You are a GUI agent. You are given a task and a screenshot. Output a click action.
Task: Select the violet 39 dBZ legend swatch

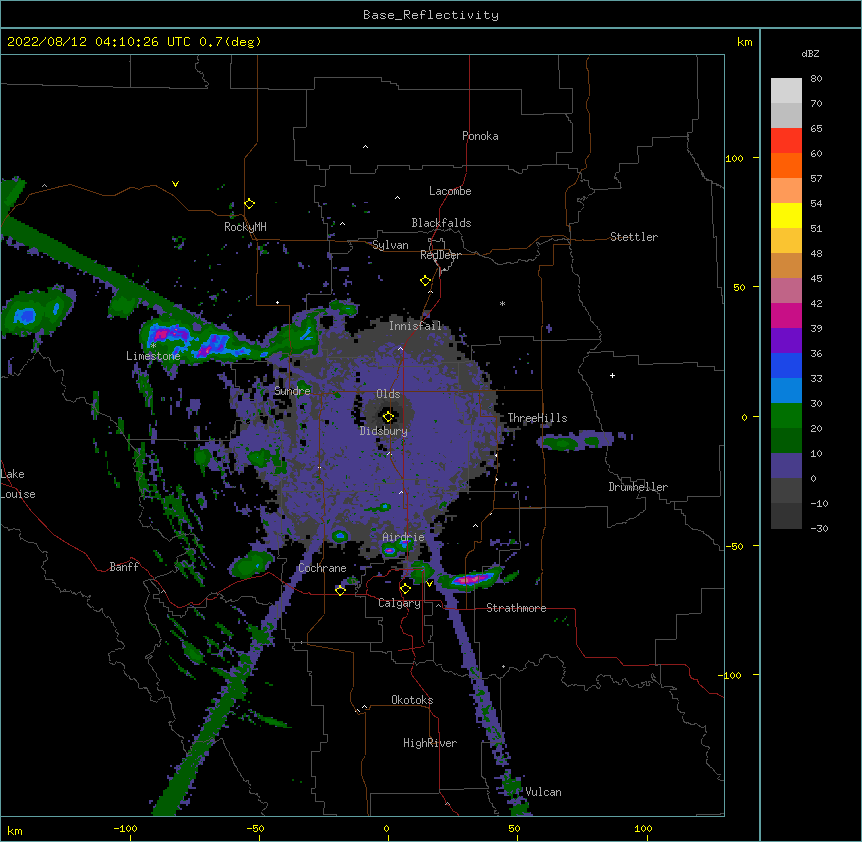(x=786, y=341)
